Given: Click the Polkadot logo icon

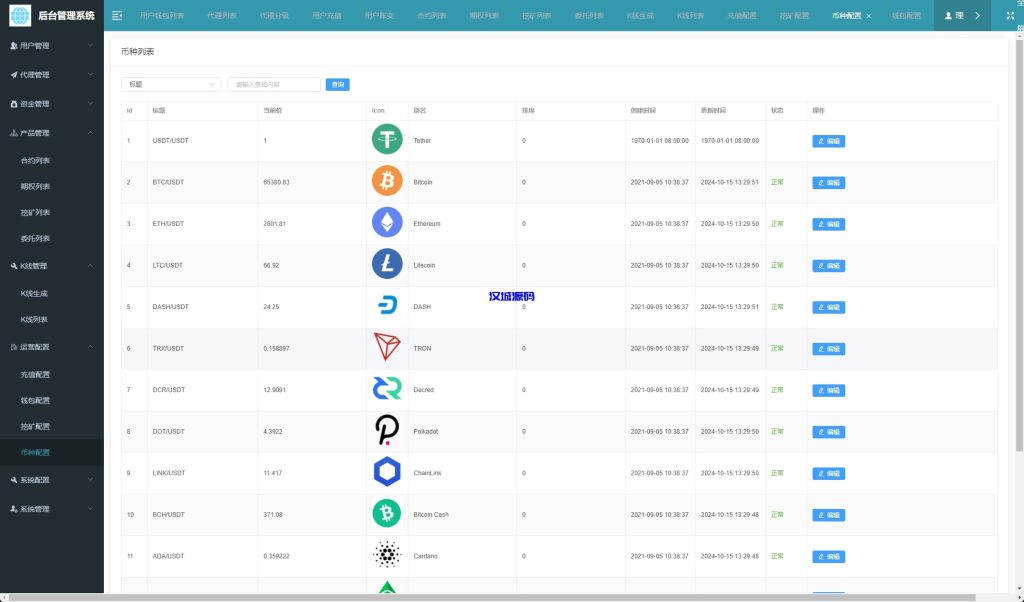Looking at the screenshot, I should (x=387, y=431).
